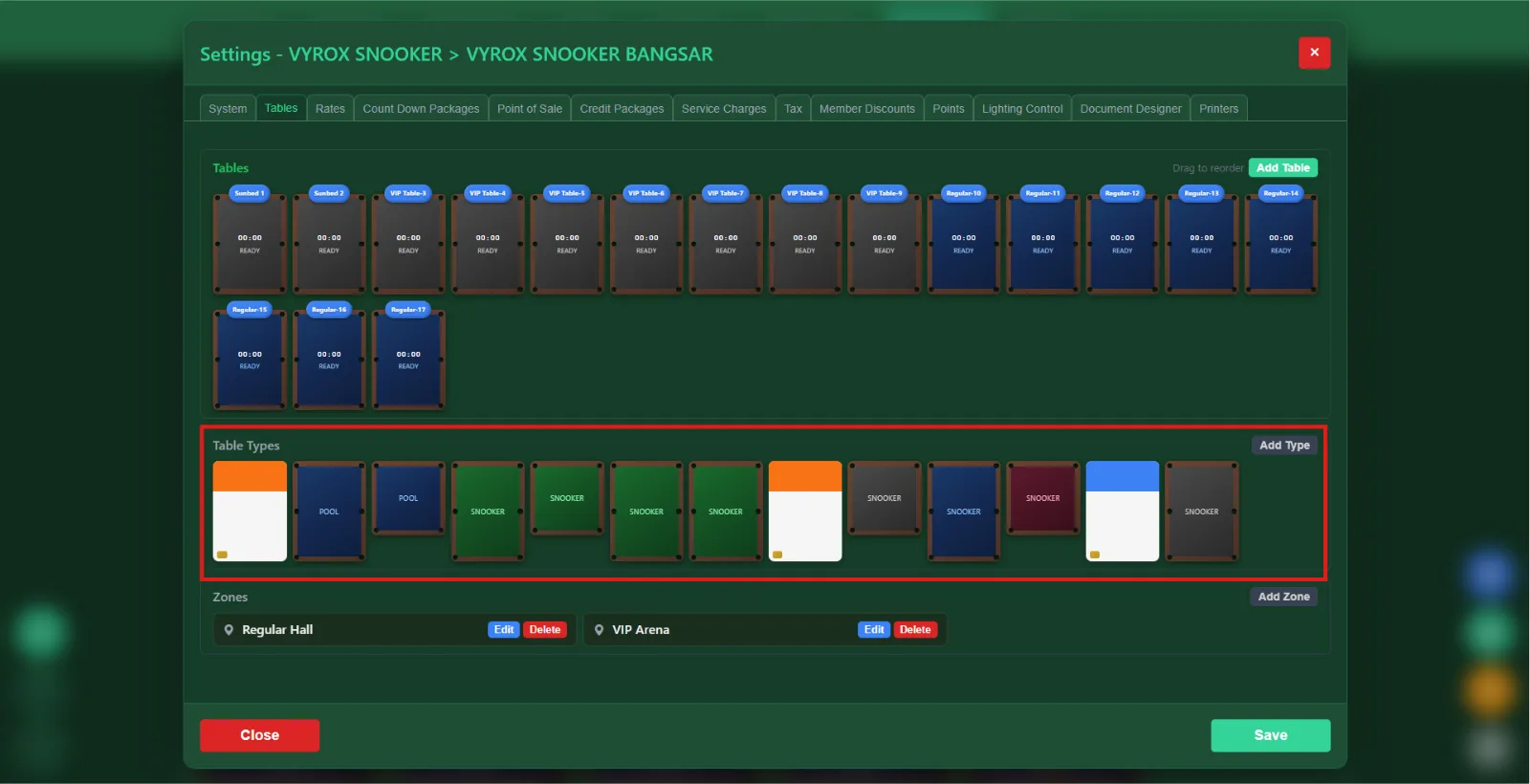Choose the short gray SNOOKER table type
Viewport: 1530px width, 784px height.
(885, 498)
